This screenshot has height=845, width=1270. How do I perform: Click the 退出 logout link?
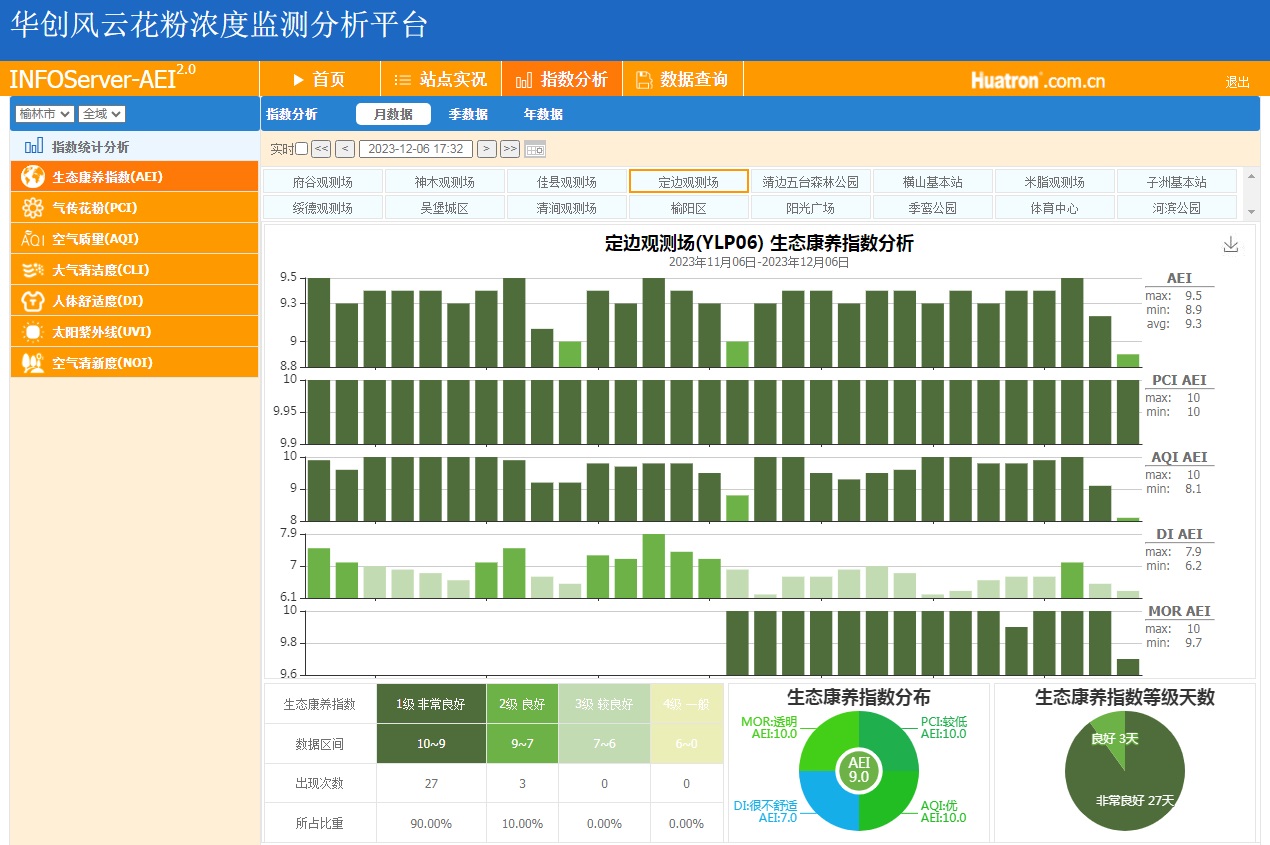pos(1237,82)
